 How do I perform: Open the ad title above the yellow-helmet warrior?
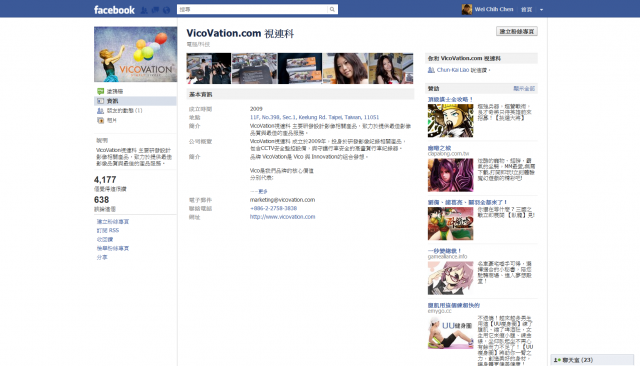coord(450,99)
